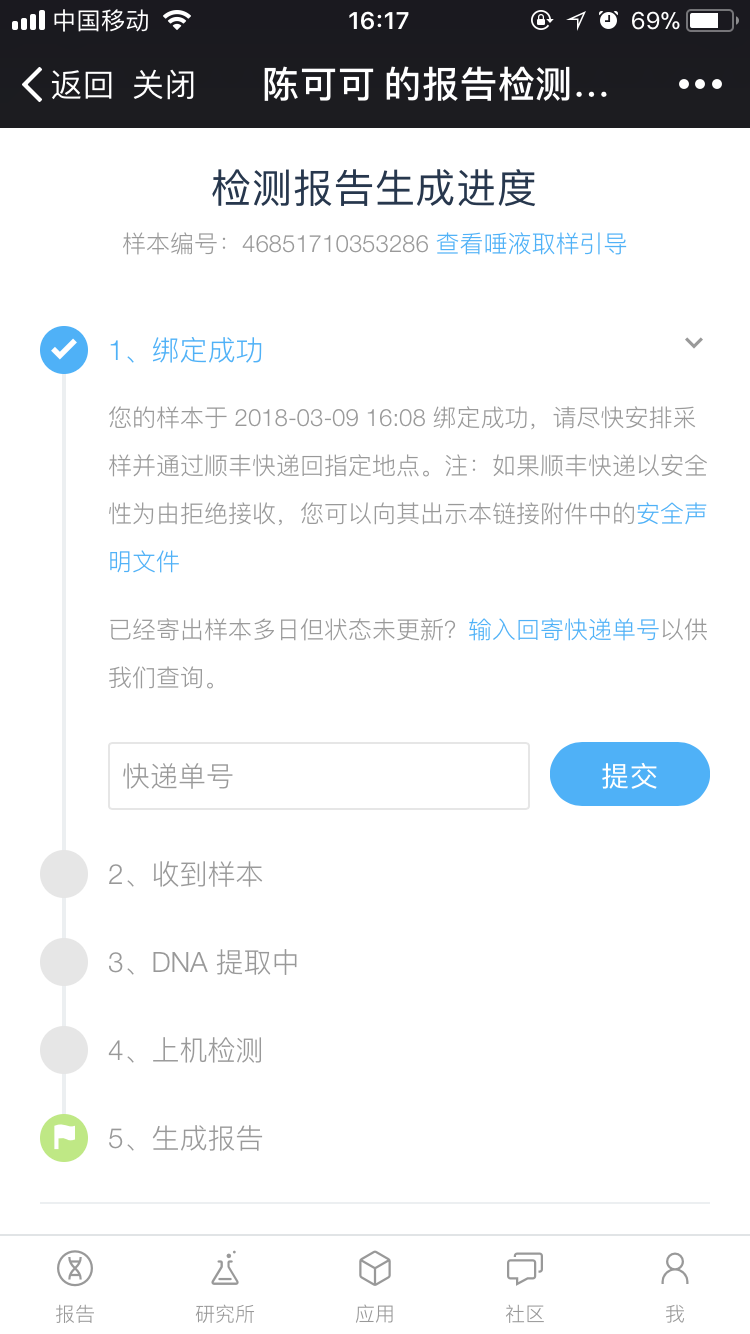Open the 安全声明文件 link
The image size is (750, 1334).
408,537
